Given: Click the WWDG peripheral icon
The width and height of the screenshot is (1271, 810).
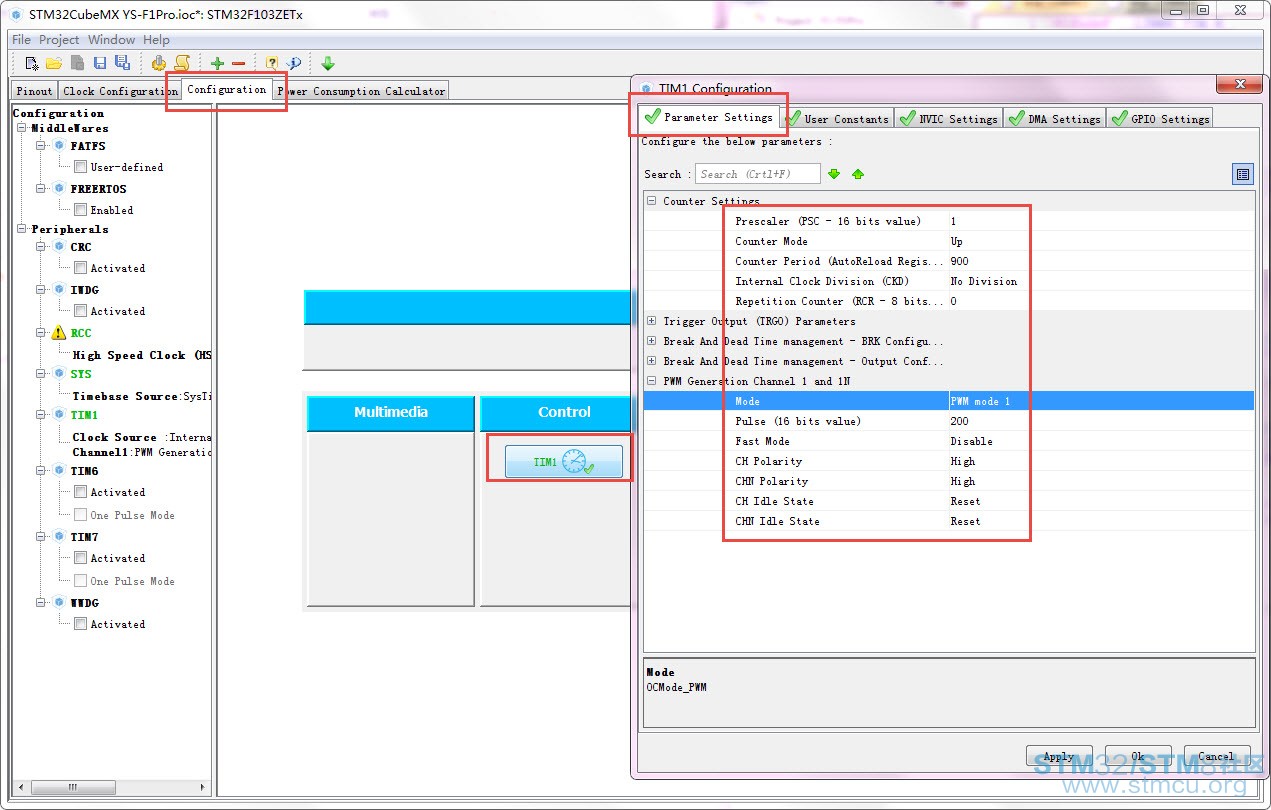Looking at the screenshot, I should click(59, 603).
